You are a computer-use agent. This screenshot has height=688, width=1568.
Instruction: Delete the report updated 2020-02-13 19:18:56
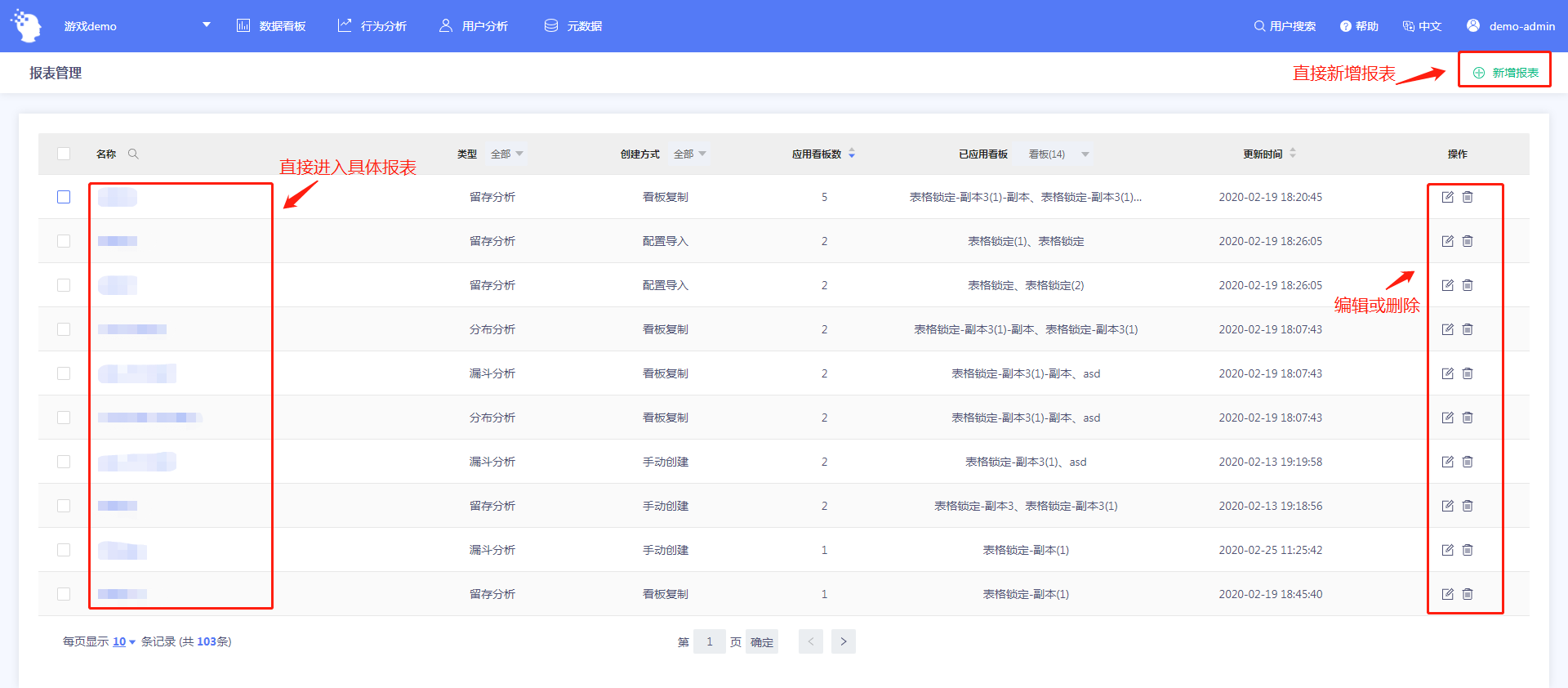1468,506
